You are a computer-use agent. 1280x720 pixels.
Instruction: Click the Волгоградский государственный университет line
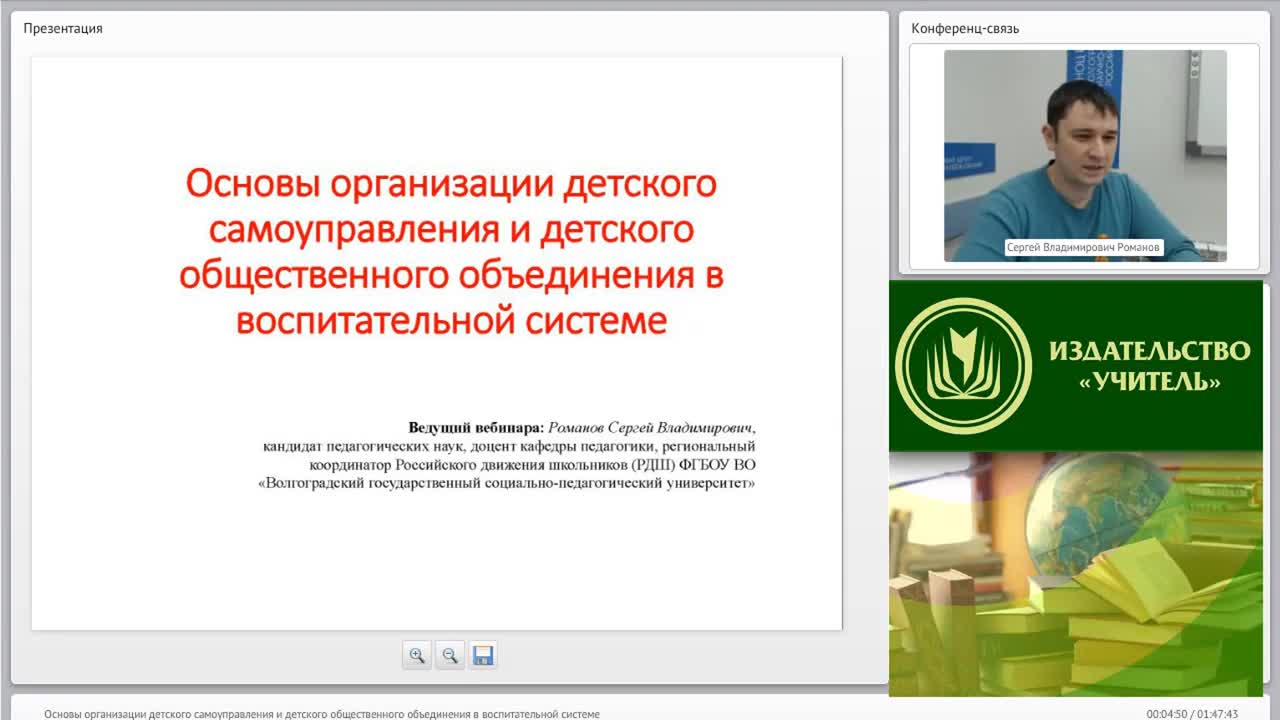pyautogui.click(x=506, y=483)
